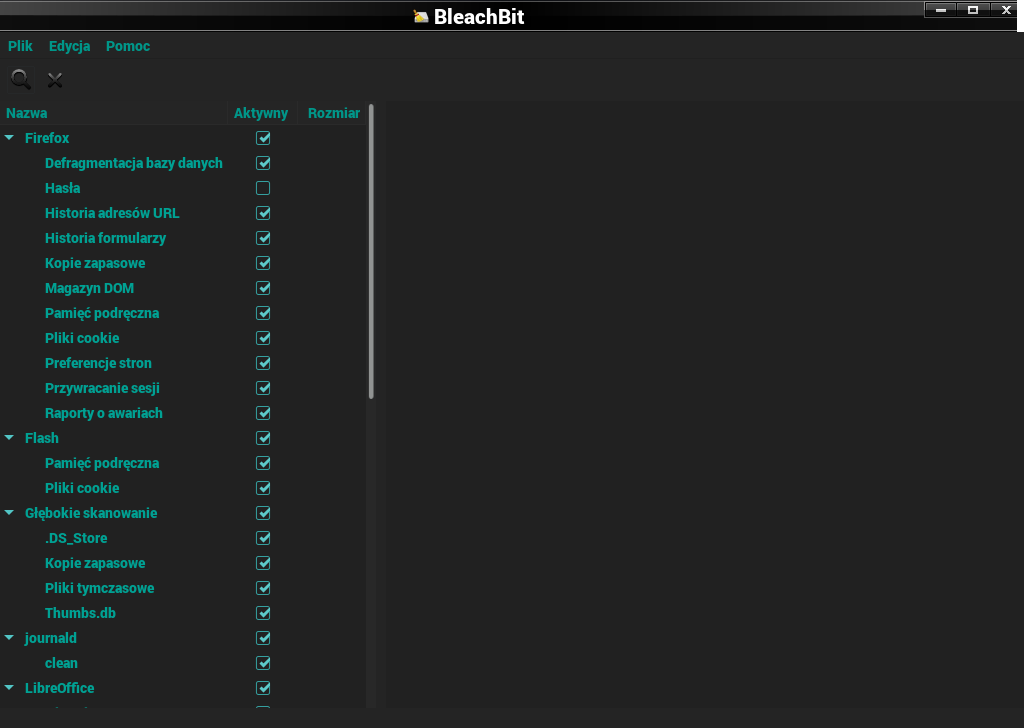Select the .DS_Store row
Image resolution: width=1024 pixels, height=728 pixels.
pyautogui.click(x=183, y=538)
